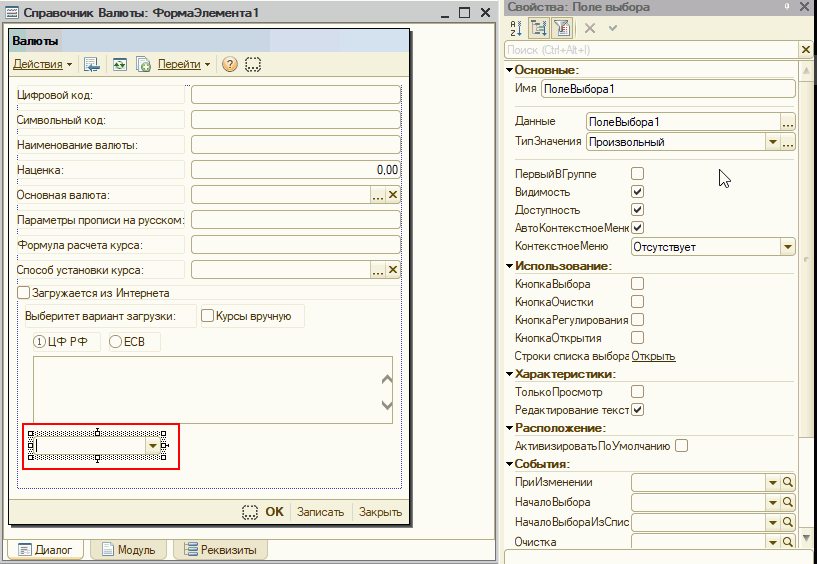Viewport: 817px width, 564px height.
Task: Click the dotted placeholder icon left of OK
Action: [250, 512]
